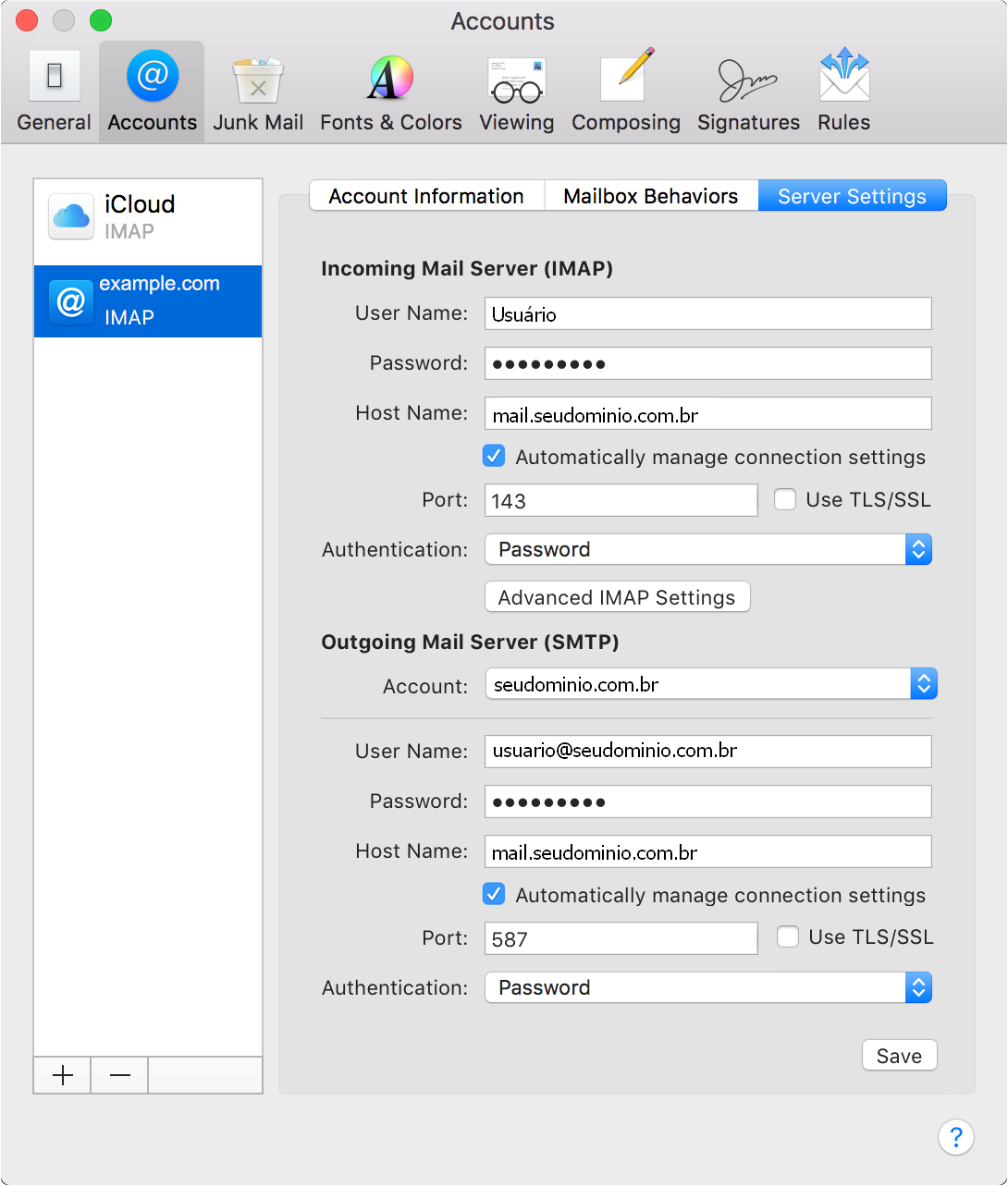Click the incoming Host Name field

click(708, 413)
